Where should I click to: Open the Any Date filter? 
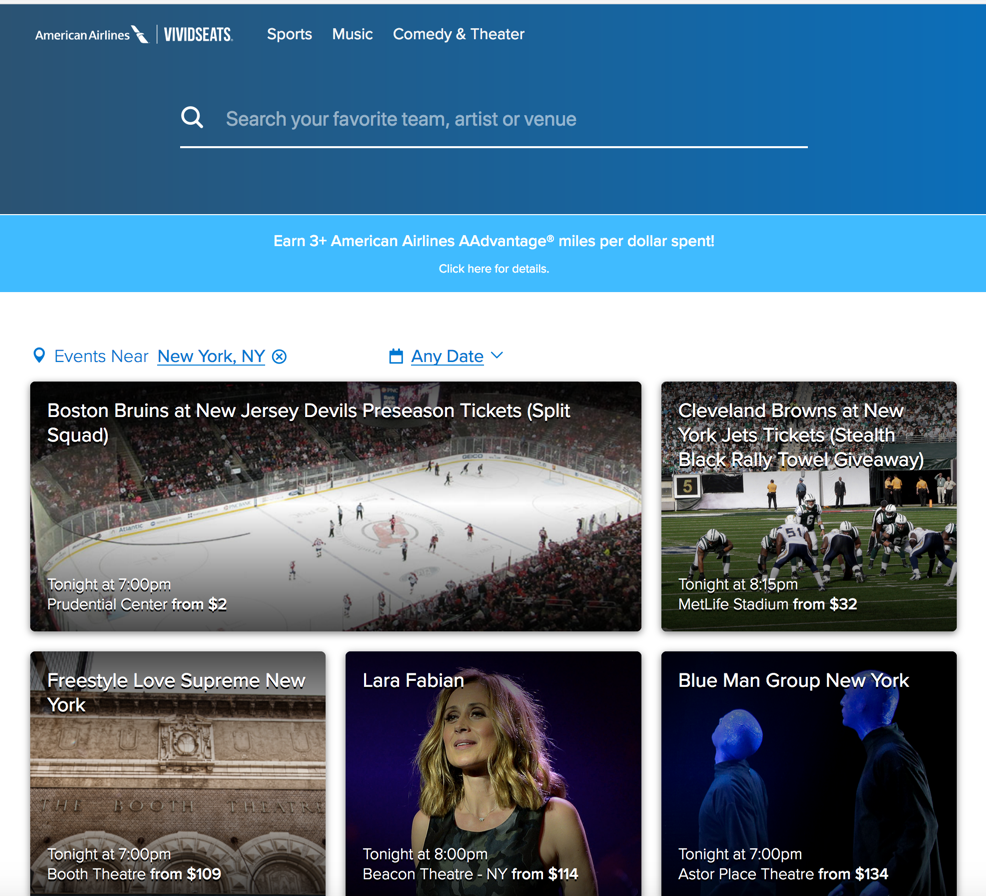pos(447,356)
